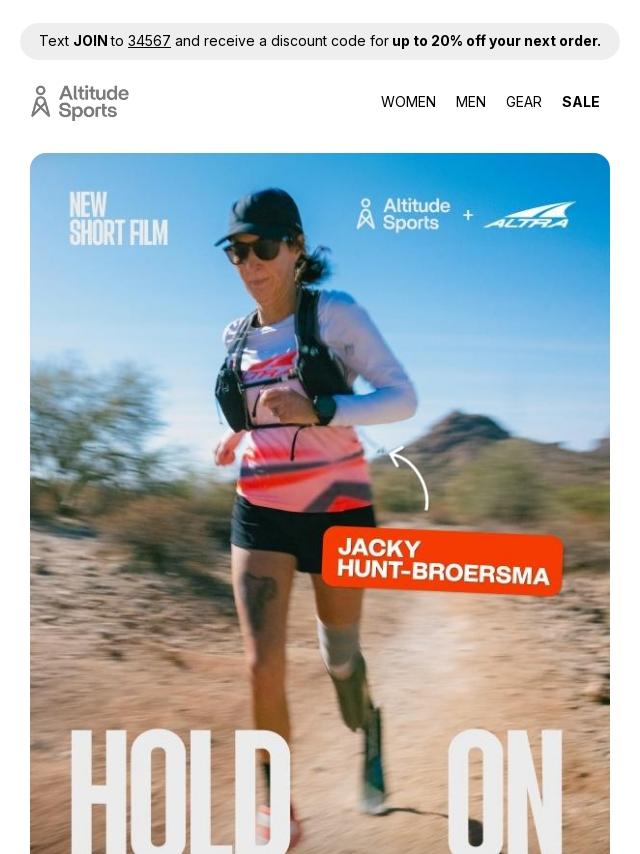Click the large ON title text
Image resolution: width=640 pixels, height=854 pixels.
point(505,791)
